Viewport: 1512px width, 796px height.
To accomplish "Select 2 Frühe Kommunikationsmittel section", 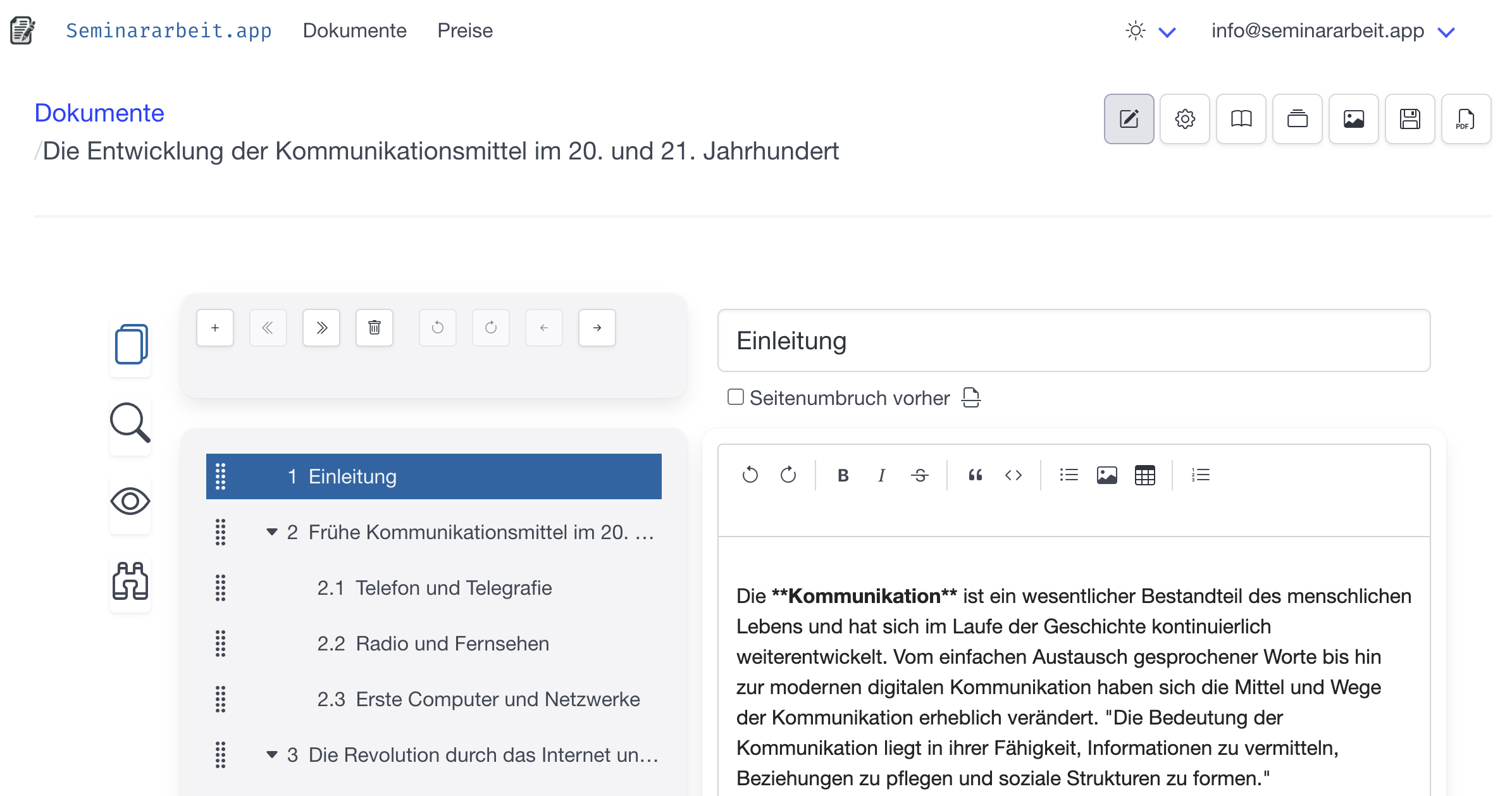I will 434,532.
